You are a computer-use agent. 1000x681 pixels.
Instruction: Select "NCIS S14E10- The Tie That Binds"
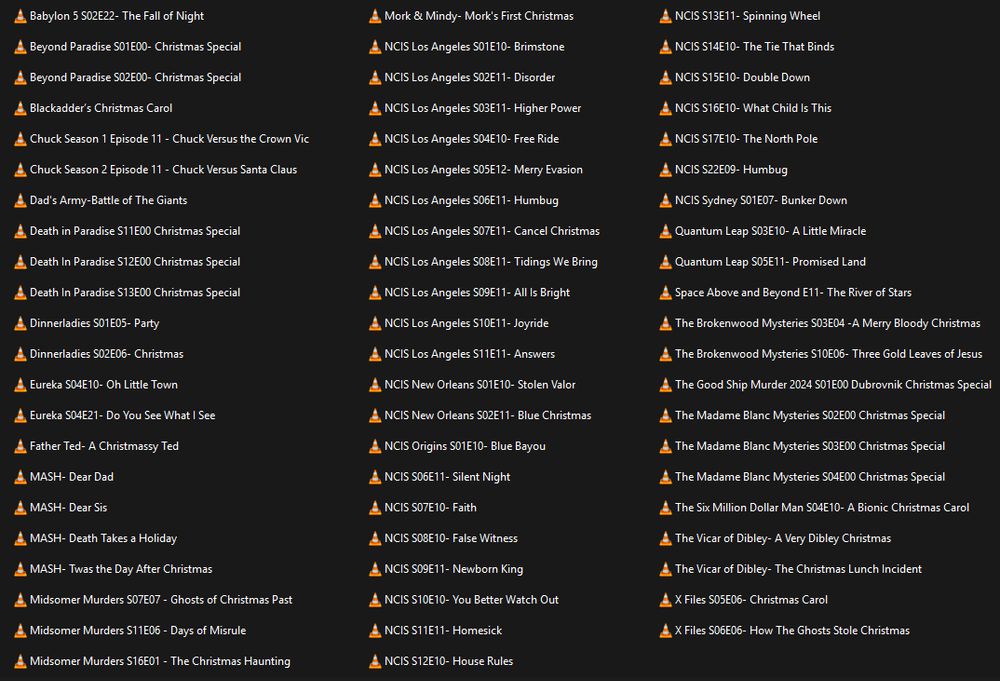tap(754, 47)
